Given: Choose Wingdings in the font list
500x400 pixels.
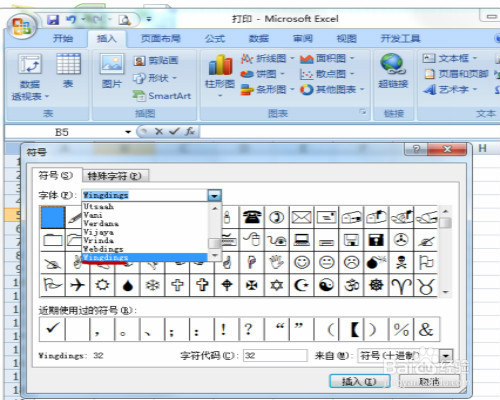Looking at the screenshot, I should [145, 257].
